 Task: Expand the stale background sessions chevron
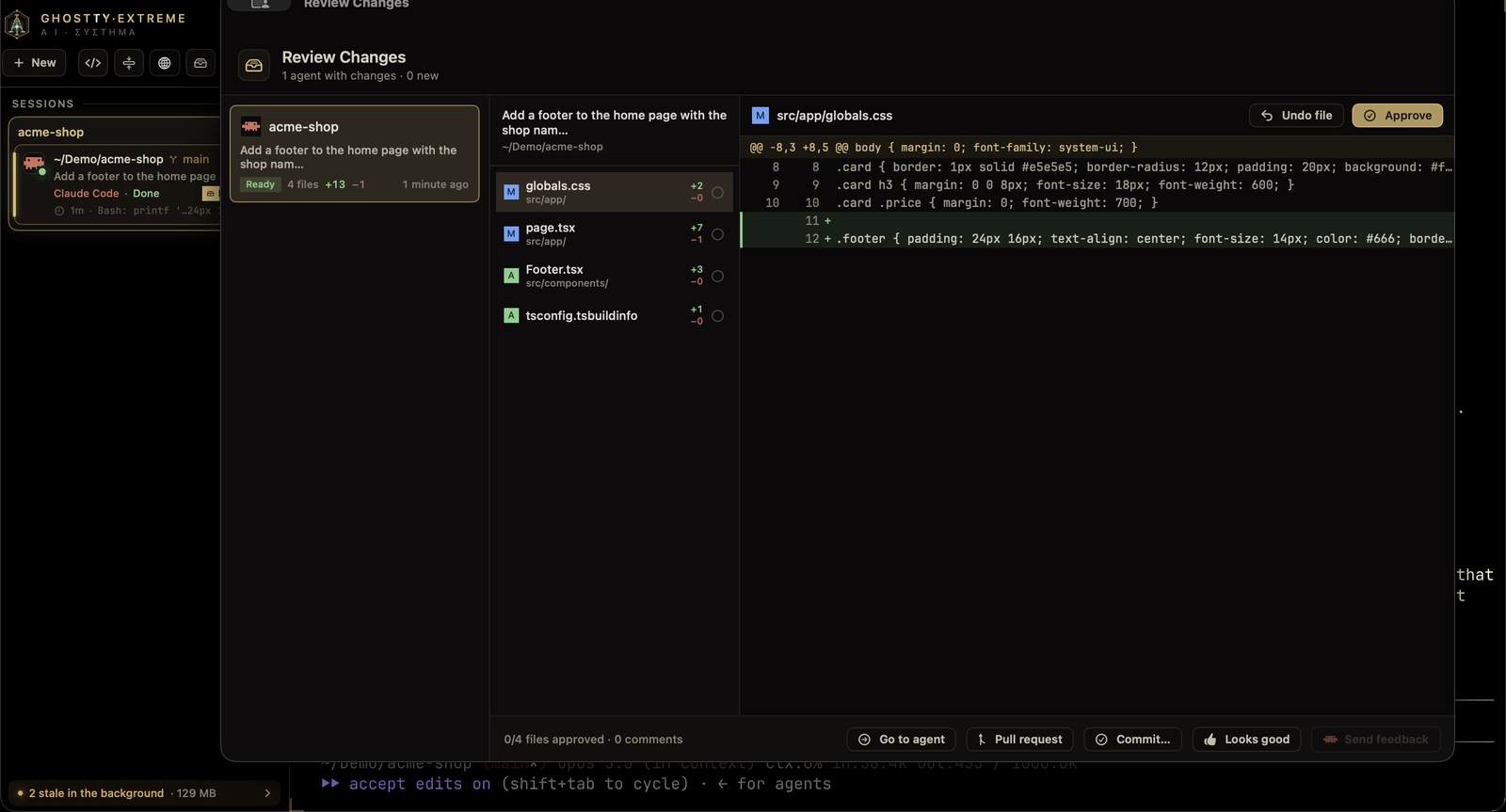click(x=267, y=793)
